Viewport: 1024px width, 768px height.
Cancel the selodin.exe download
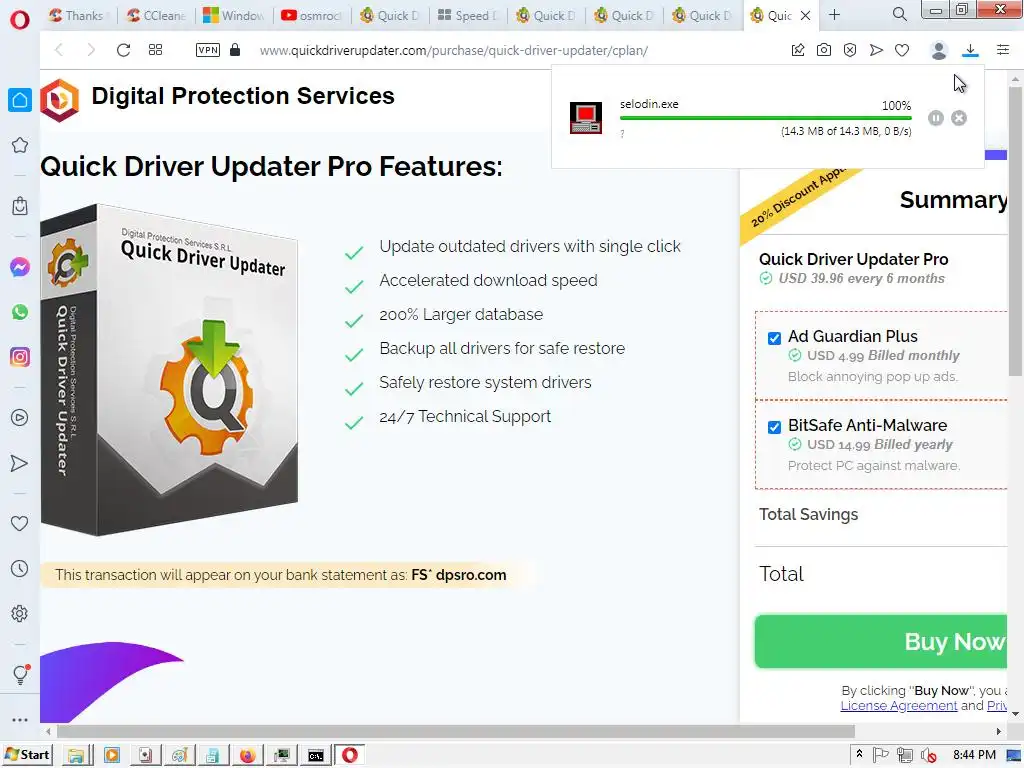point(959,118)
